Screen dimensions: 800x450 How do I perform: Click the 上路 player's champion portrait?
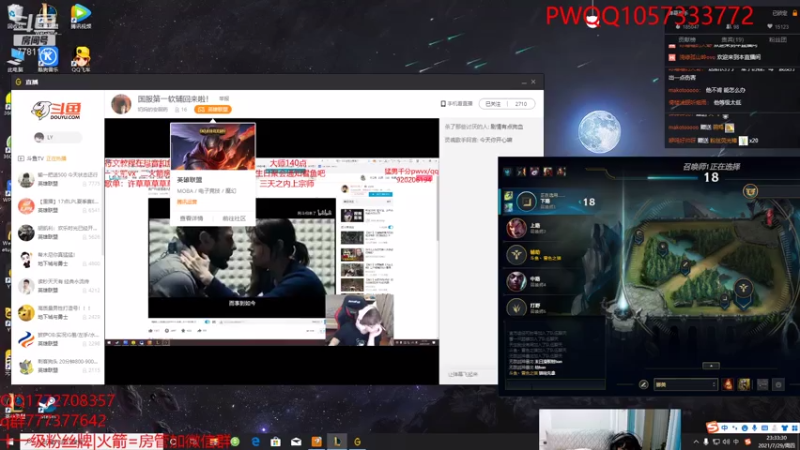[516, 228]
